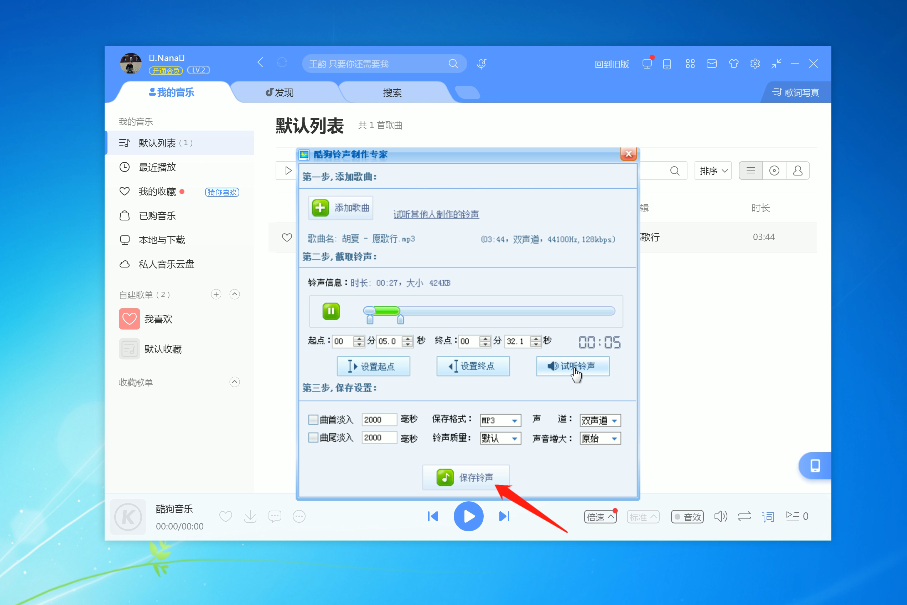Viewport: 907px width, 605px height.
Task: Open the settings gear in the title bar
Action: click(x=755, y=64)
